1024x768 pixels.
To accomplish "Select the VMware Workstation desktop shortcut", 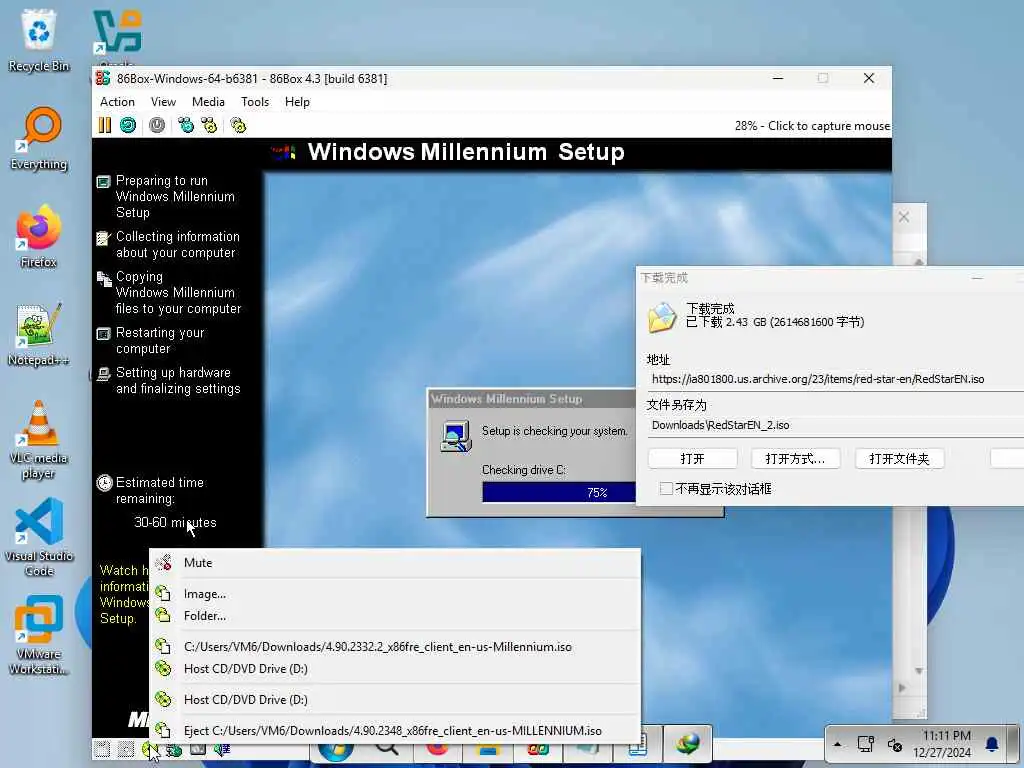I will click(x=39, y=635).
